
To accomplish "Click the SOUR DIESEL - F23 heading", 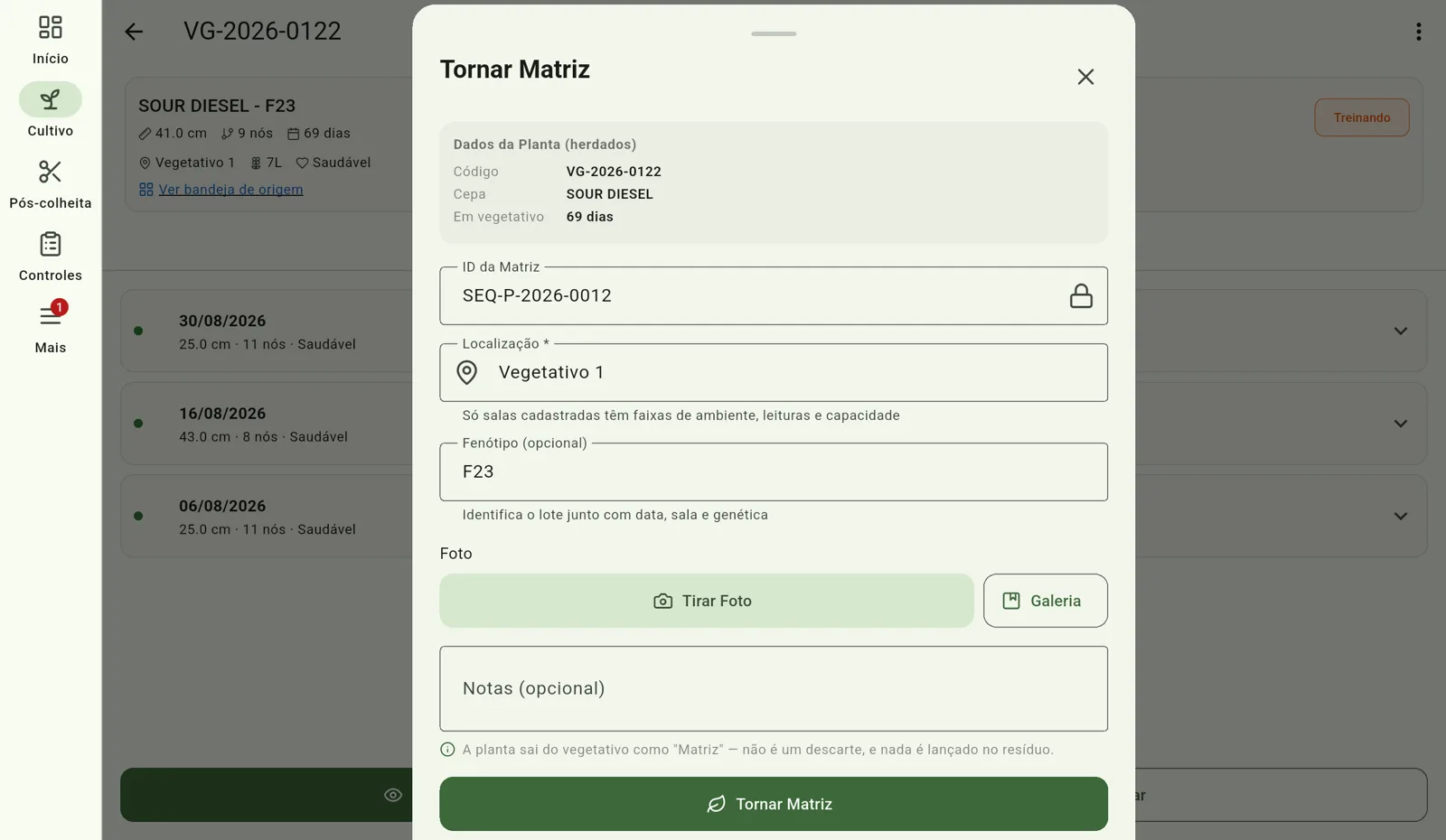I will coord(217,106).
